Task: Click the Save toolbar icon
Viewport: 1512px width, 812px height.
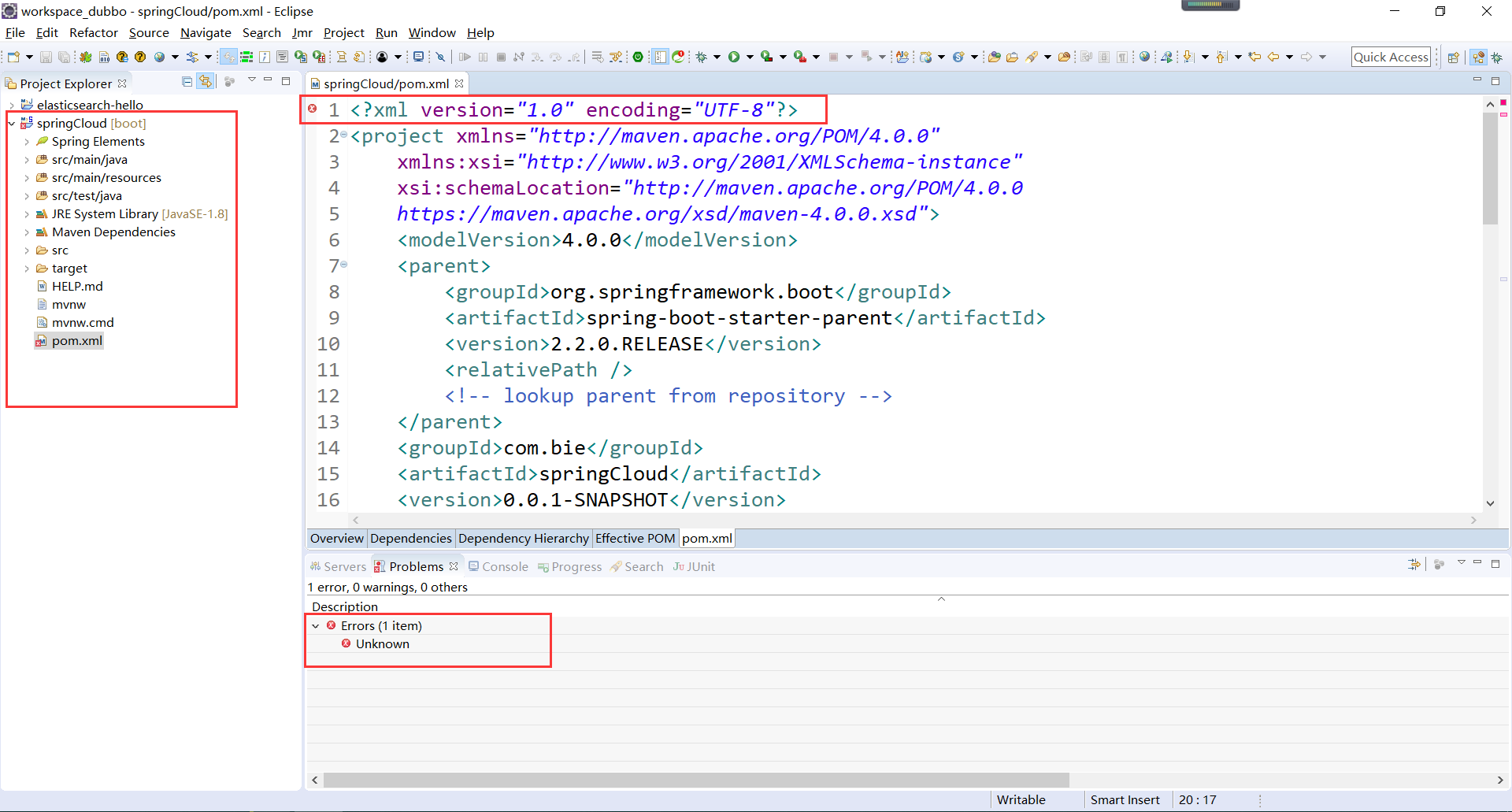Action: click(46, 57)
